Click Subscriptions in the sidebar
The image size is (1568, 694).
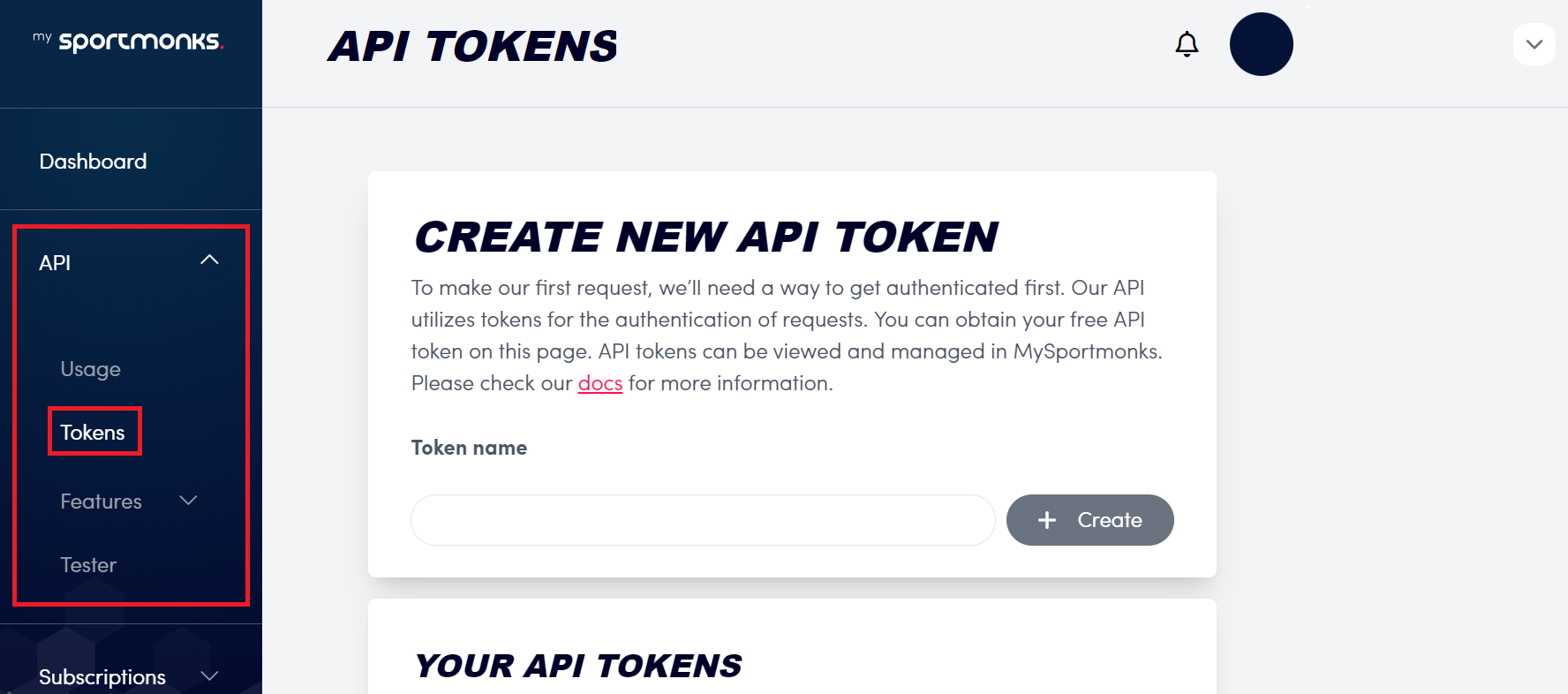pos(102,677)
